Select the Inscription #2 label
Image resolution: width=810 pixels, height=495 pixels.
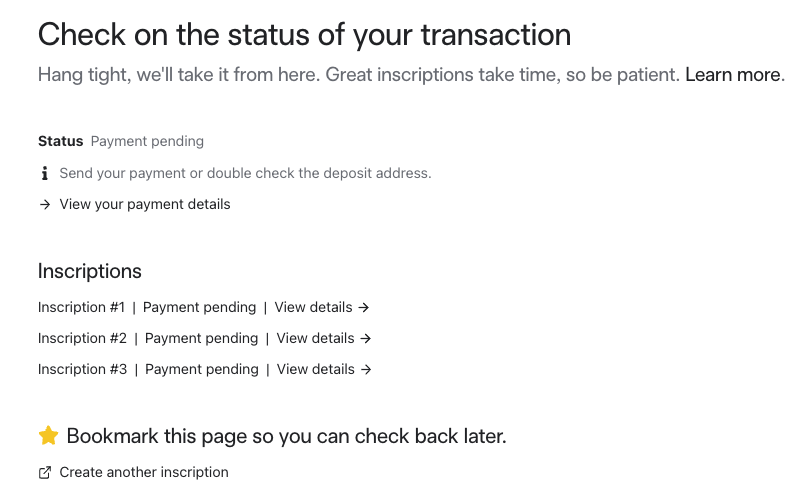pyautogui.click(x=82, y=338)
